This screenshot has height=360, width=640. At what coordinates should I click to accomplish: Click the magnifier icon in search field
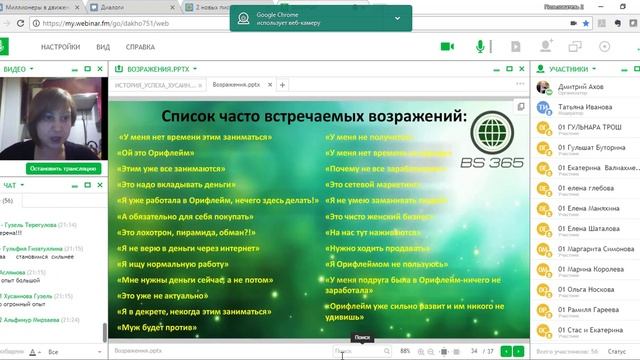387,351
